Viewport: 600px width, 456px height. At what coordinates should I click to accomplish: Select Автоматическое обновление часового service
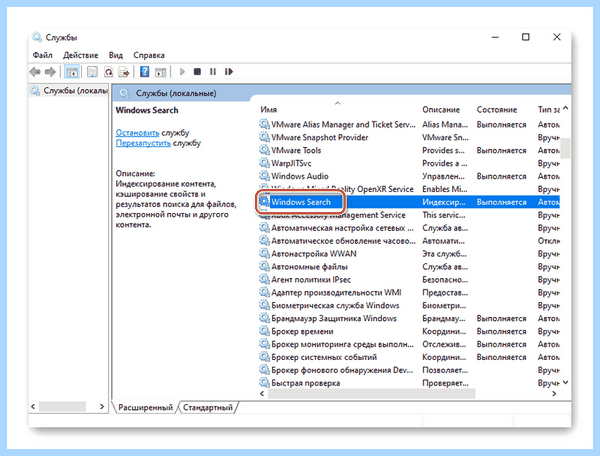(x=343, y=241)
